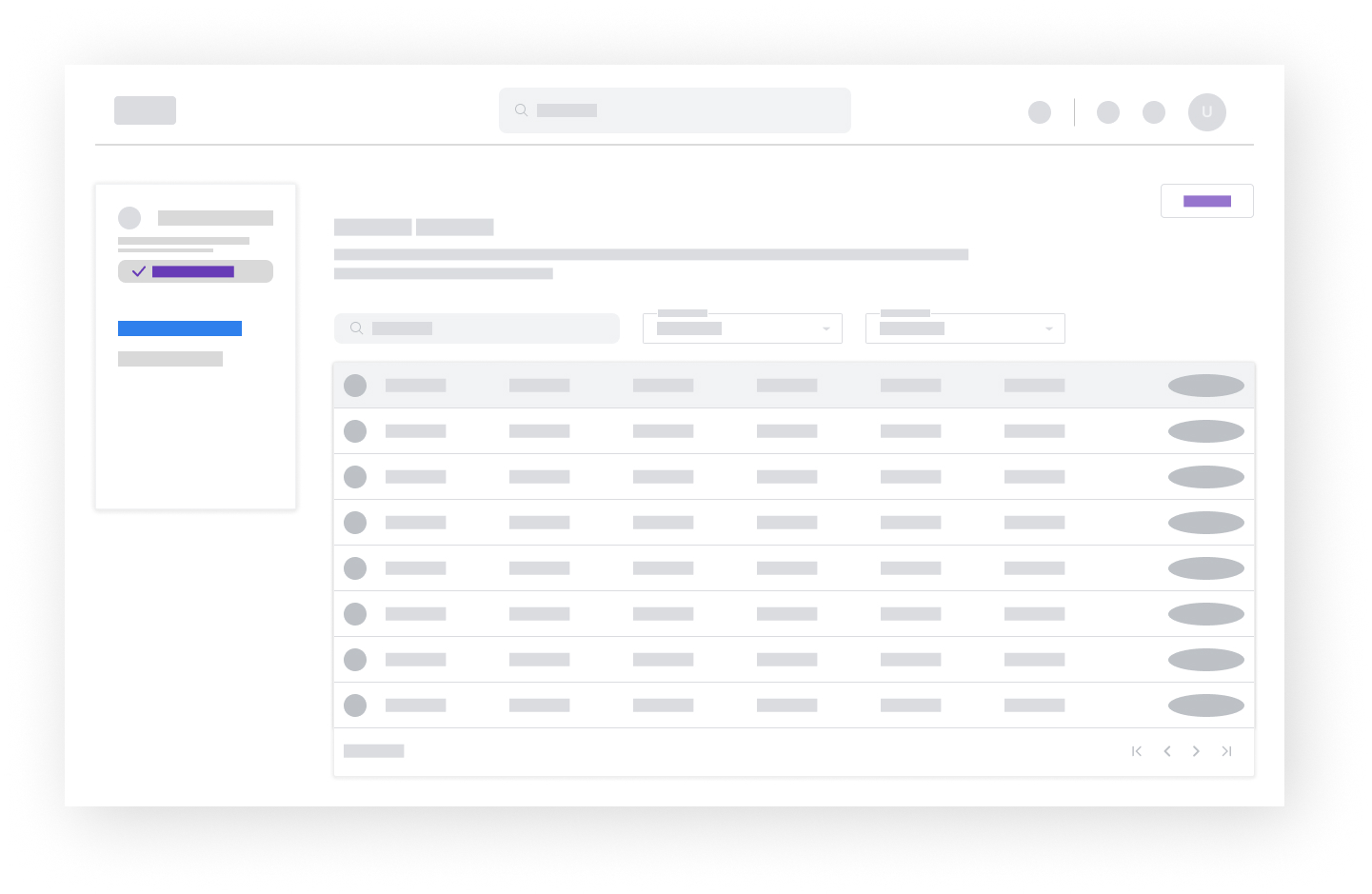Click the magnifier icon in the header search bar
1372x894 pixels.
pyautogui.click(x=521, y=110)
